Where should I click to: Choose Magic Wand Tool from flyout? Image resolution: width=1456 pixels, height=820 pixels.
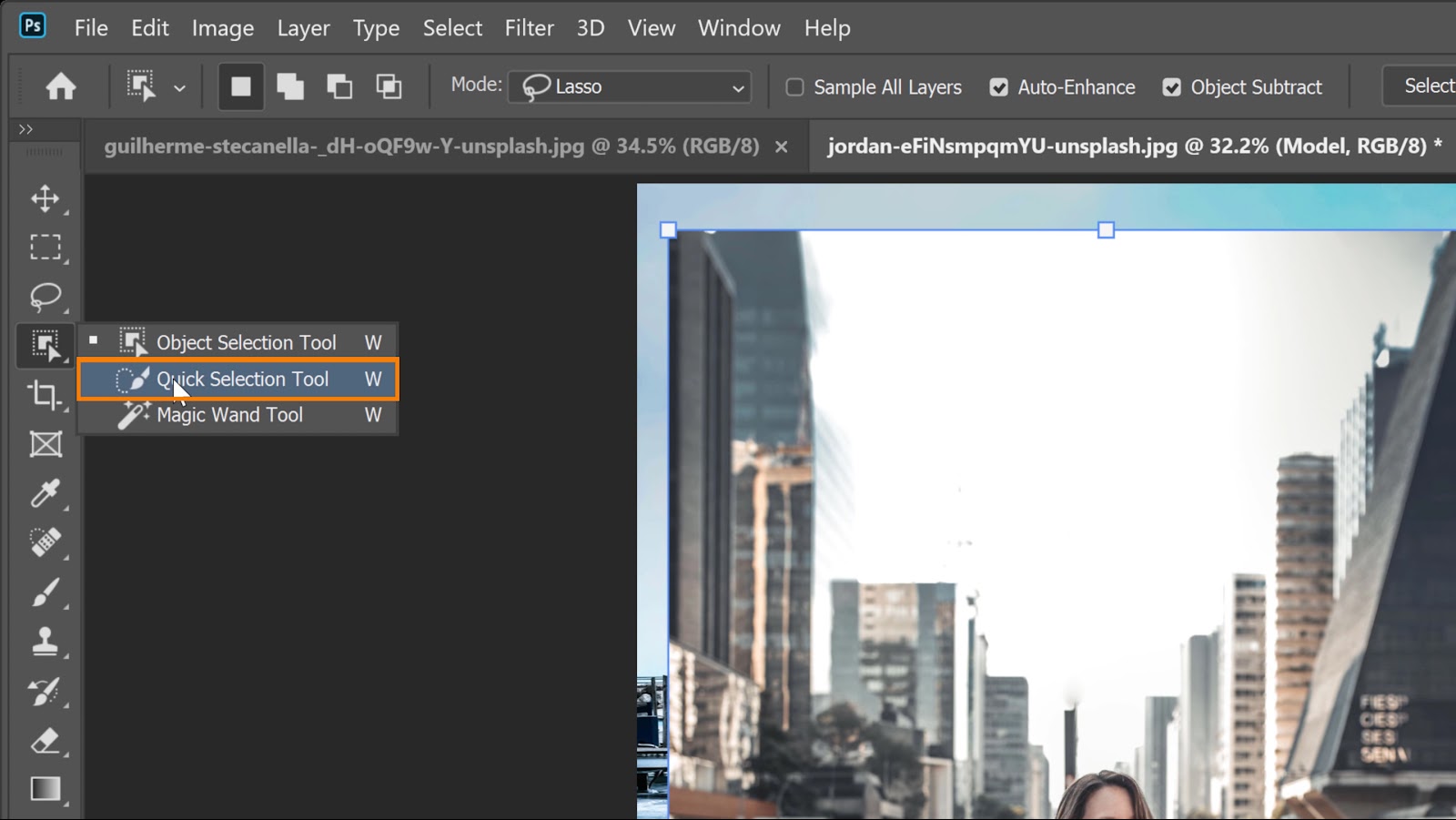tap(238, 415)
